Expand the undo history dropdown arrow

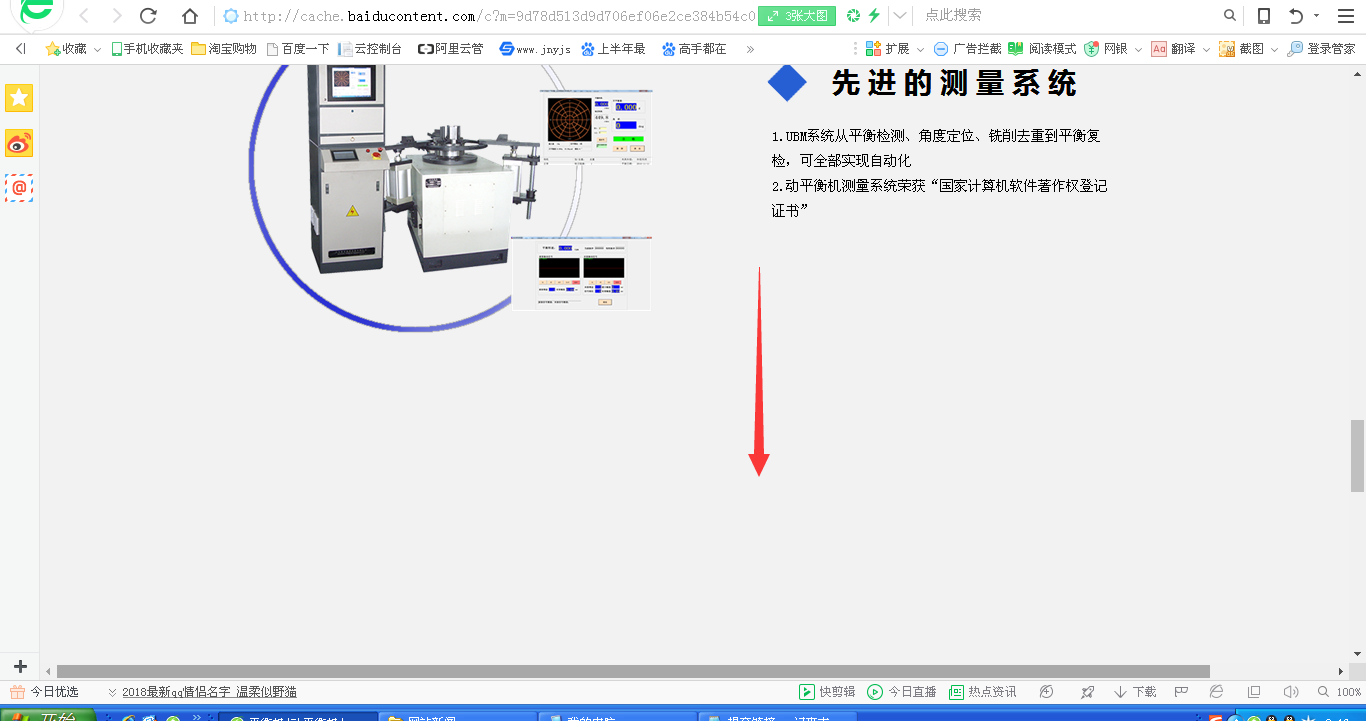point(1316,16)
